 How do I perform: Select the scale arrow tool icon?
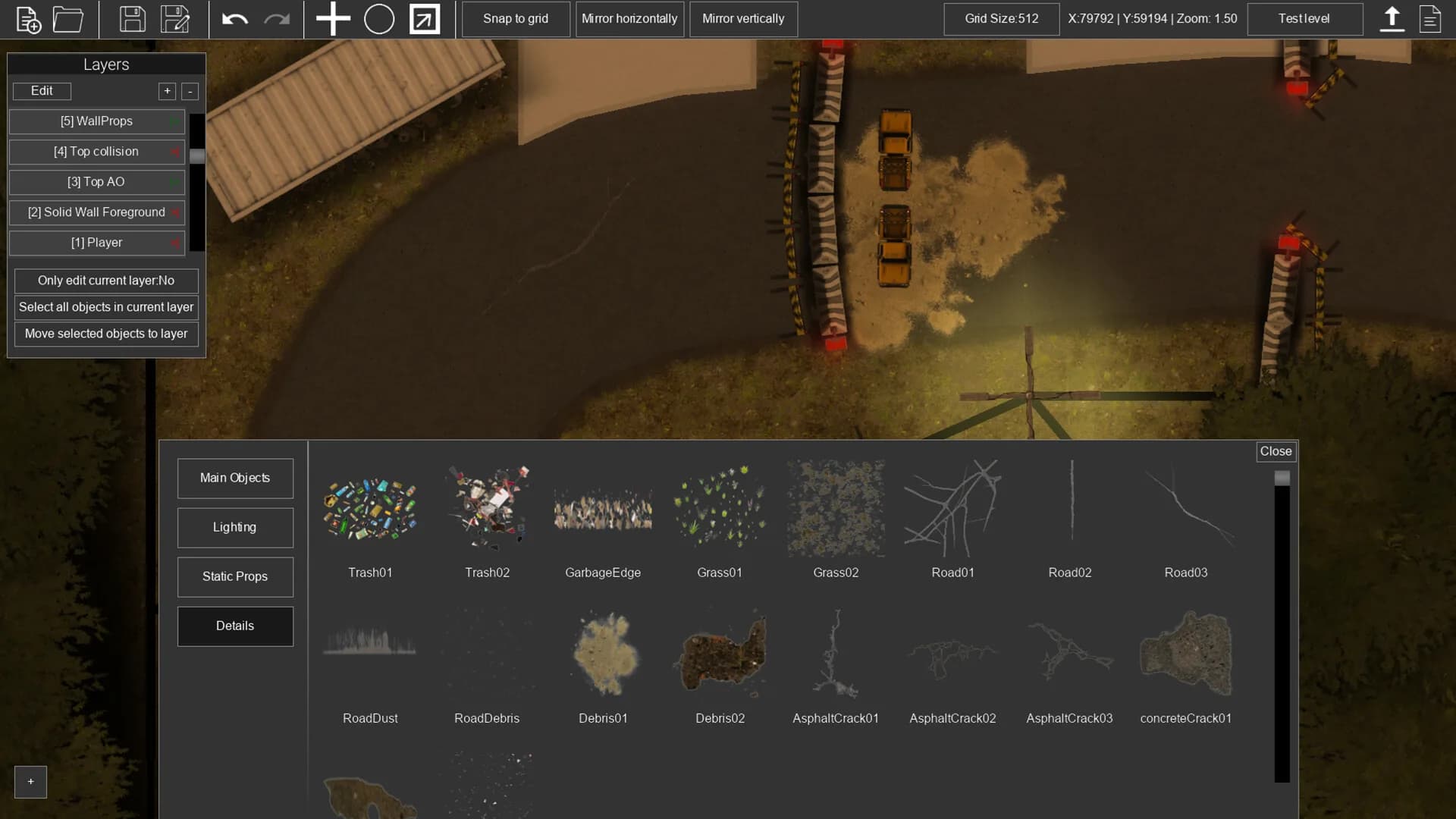pyautogui.click(x=425, y=19)
